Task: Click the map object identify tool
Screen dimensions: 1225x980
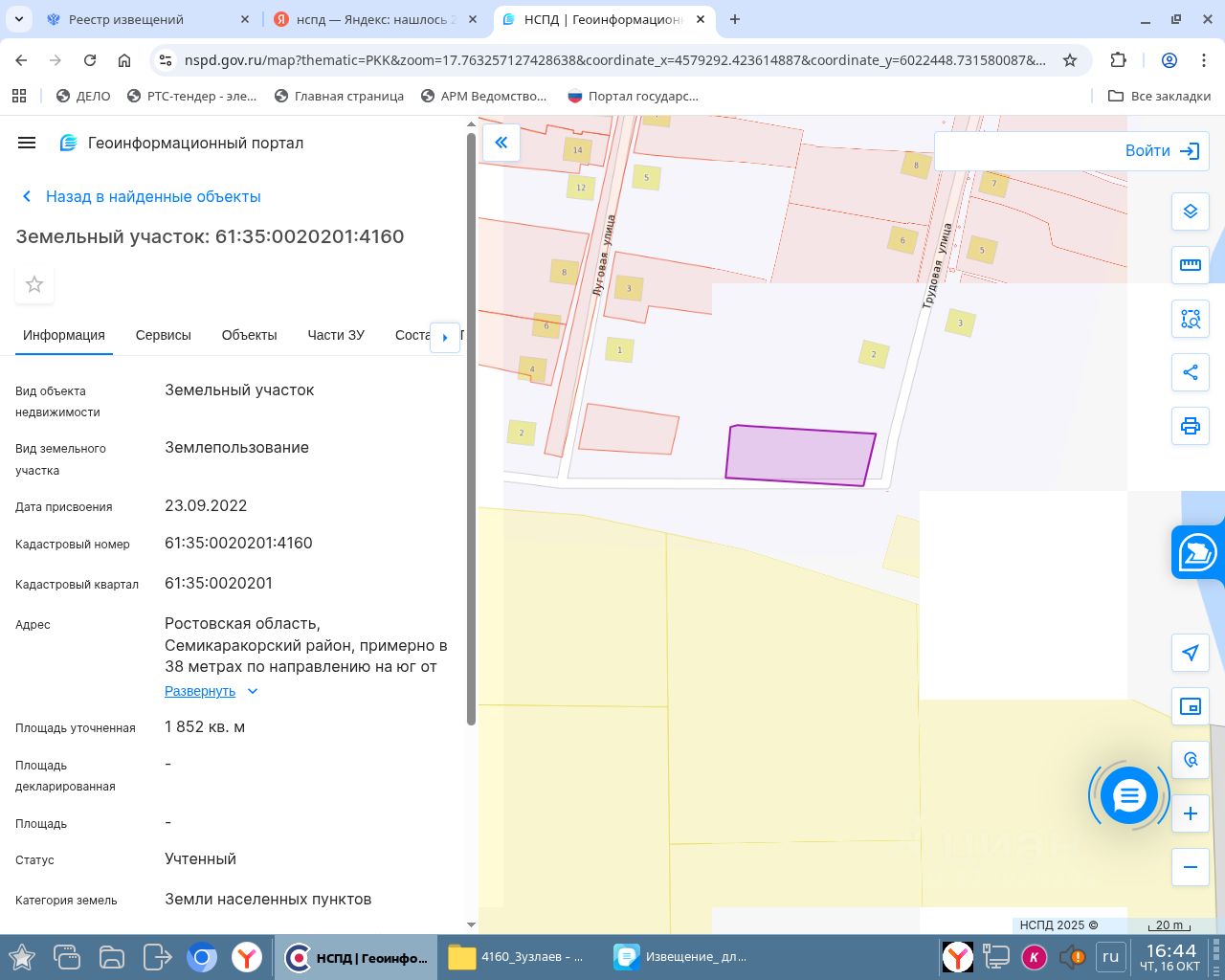Action: point(1191,760)
